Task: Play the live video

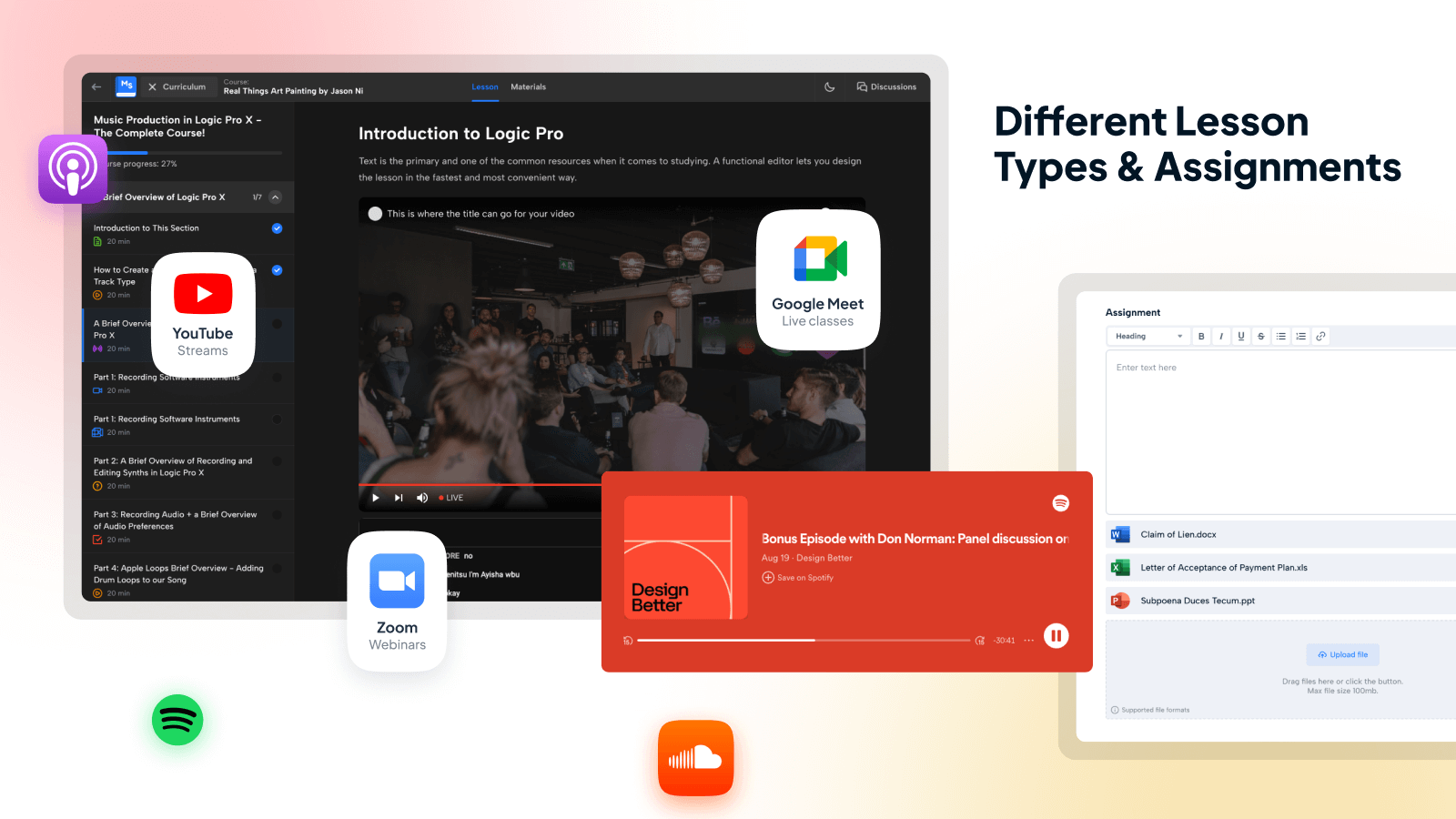Action: [375, 498]
